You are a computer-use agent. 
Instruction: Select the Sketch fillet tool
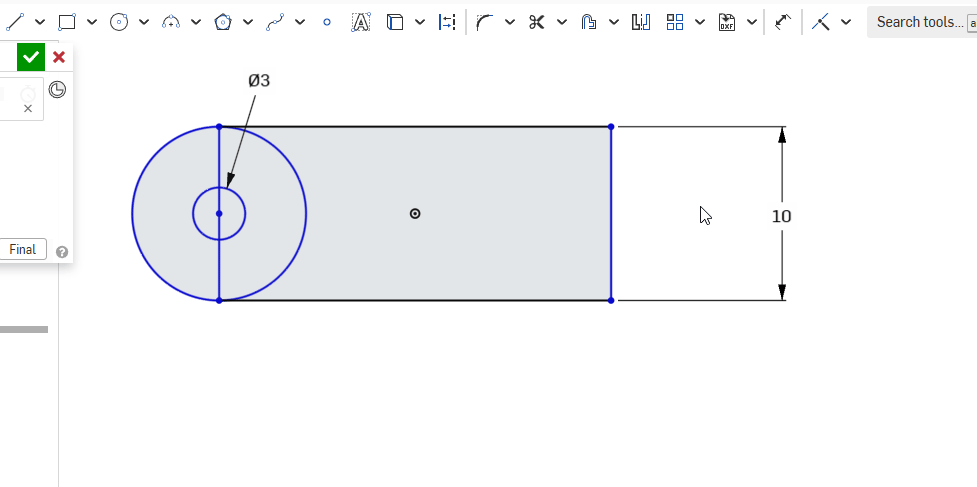(485, 22)
